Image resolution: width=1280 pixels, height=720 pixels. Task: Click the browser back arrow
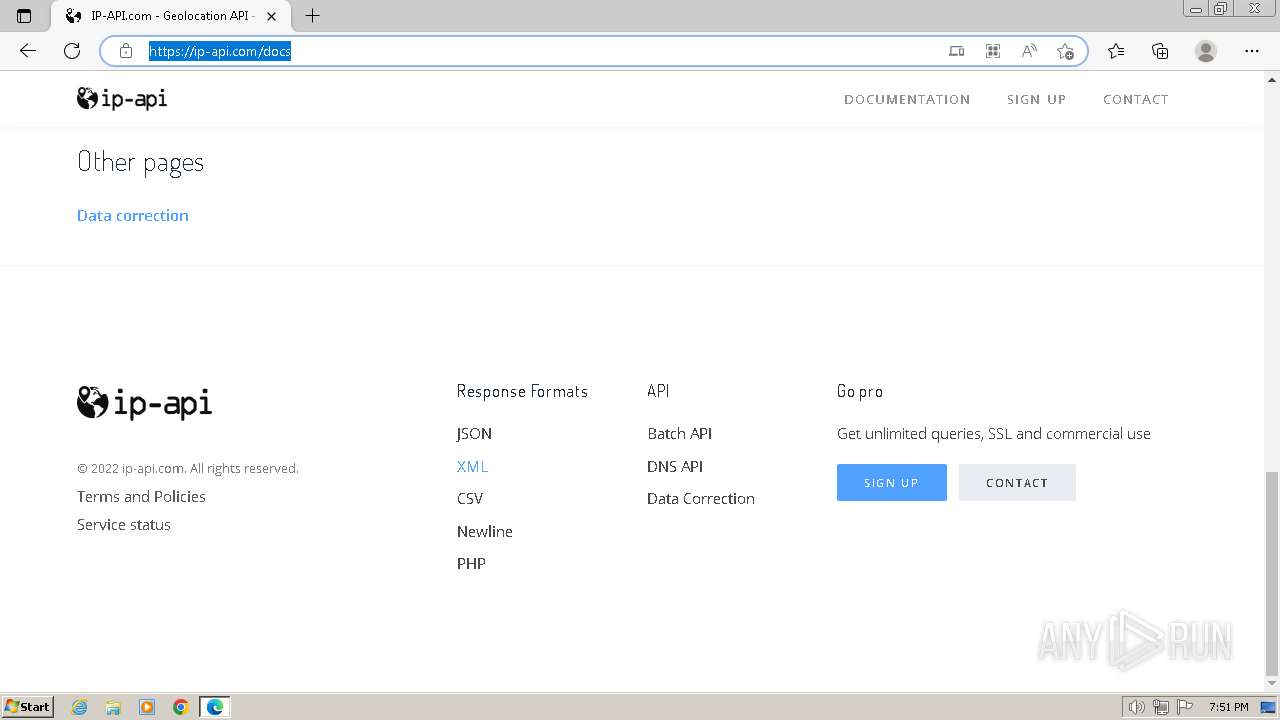[x=28, y=51]
